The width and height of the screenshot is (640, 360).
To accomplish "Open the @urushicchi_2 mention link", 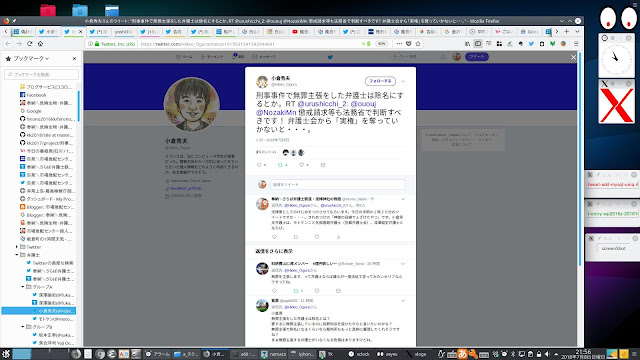I will coord(322,104).
